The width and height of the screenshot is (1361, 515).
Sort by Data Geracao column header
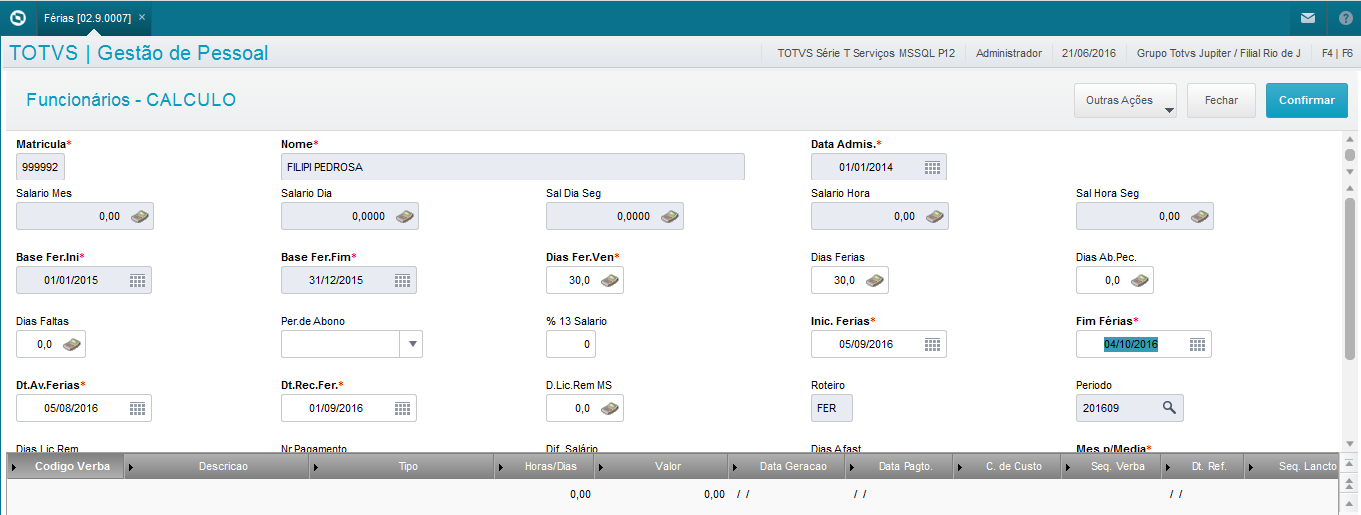[x=787, y=467]
